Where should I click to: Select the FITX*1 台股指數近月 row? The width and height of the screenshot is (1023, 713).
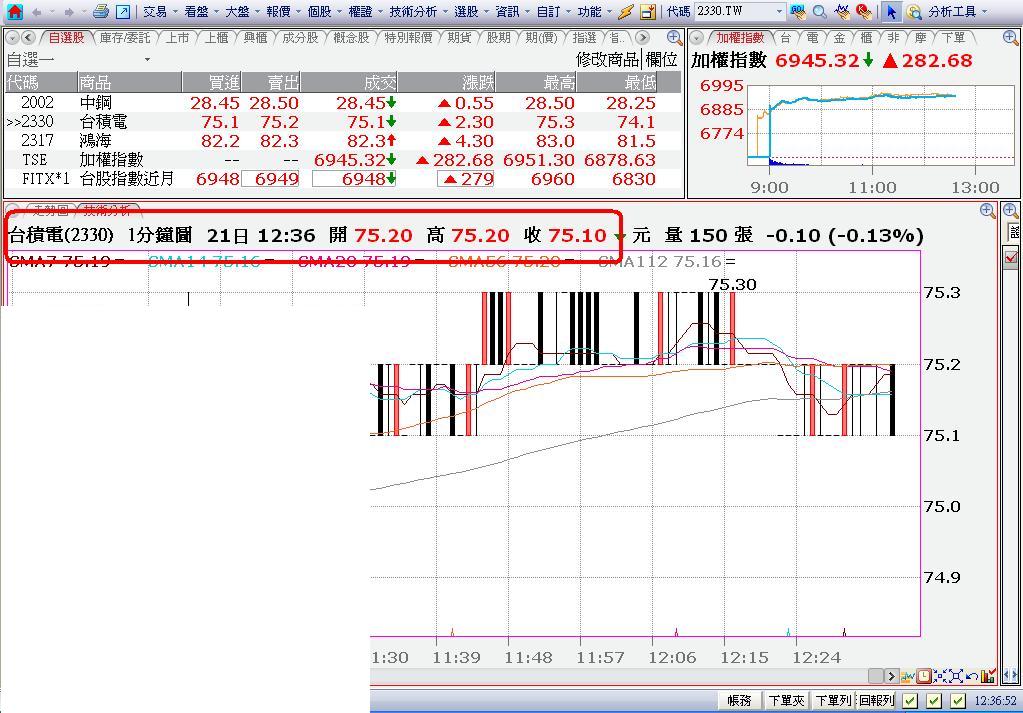point(343,178)
